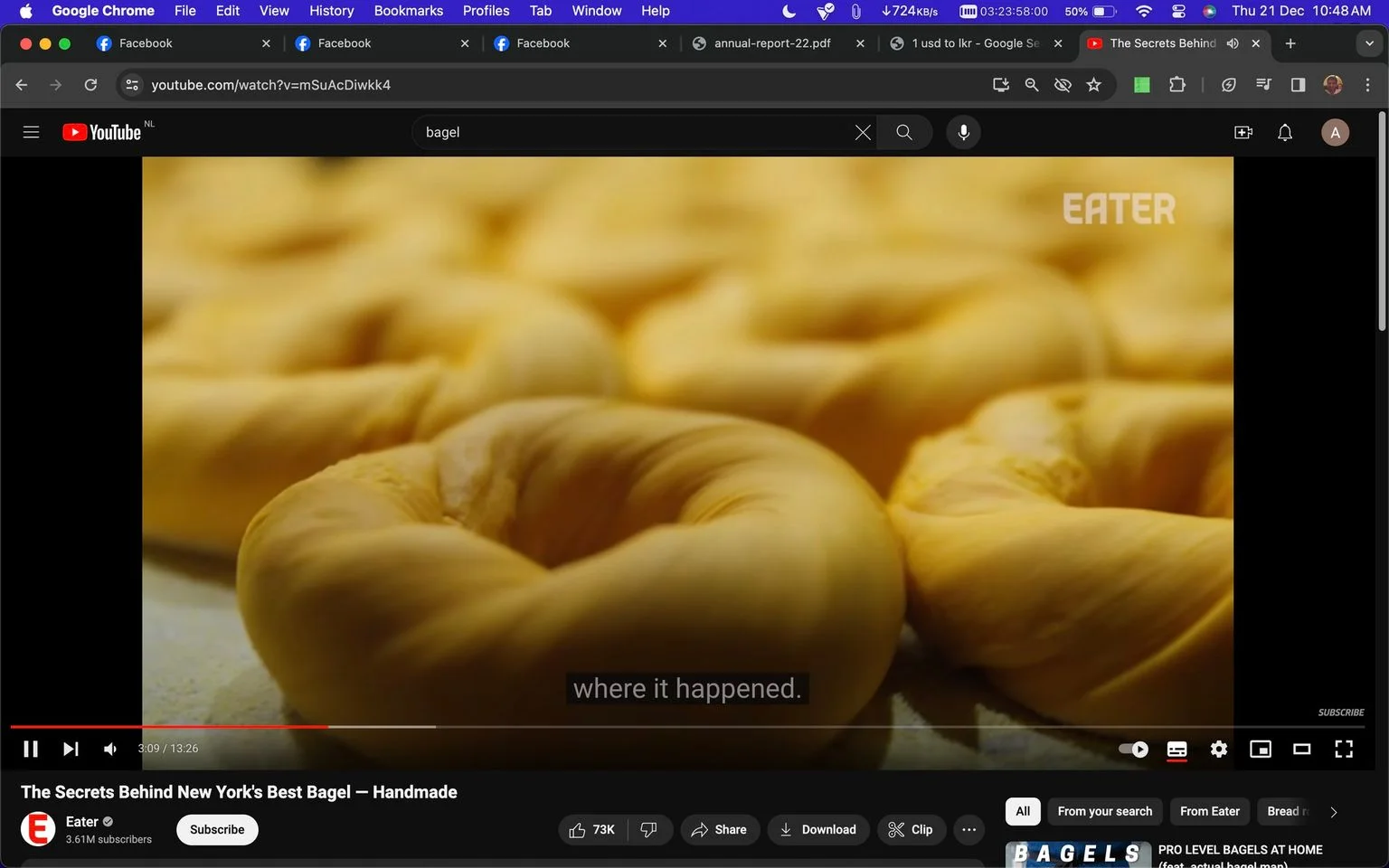This screenshot has width=1389, height=868.
Task: Open YouTube notifications bell
Action: tap(1285, 132)
